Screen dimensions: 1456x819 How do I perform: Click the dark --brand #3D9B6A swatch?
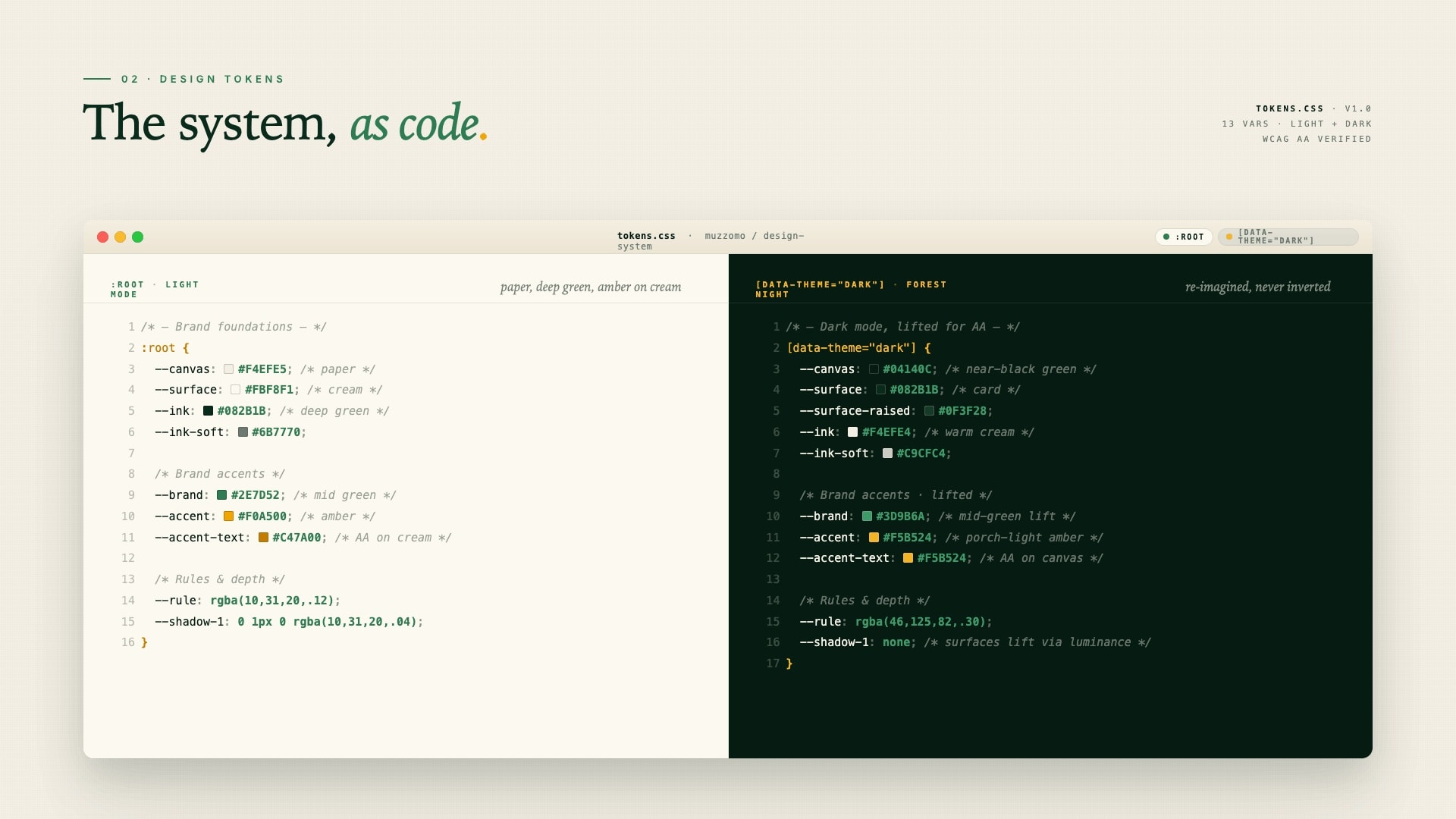point(867,516)
